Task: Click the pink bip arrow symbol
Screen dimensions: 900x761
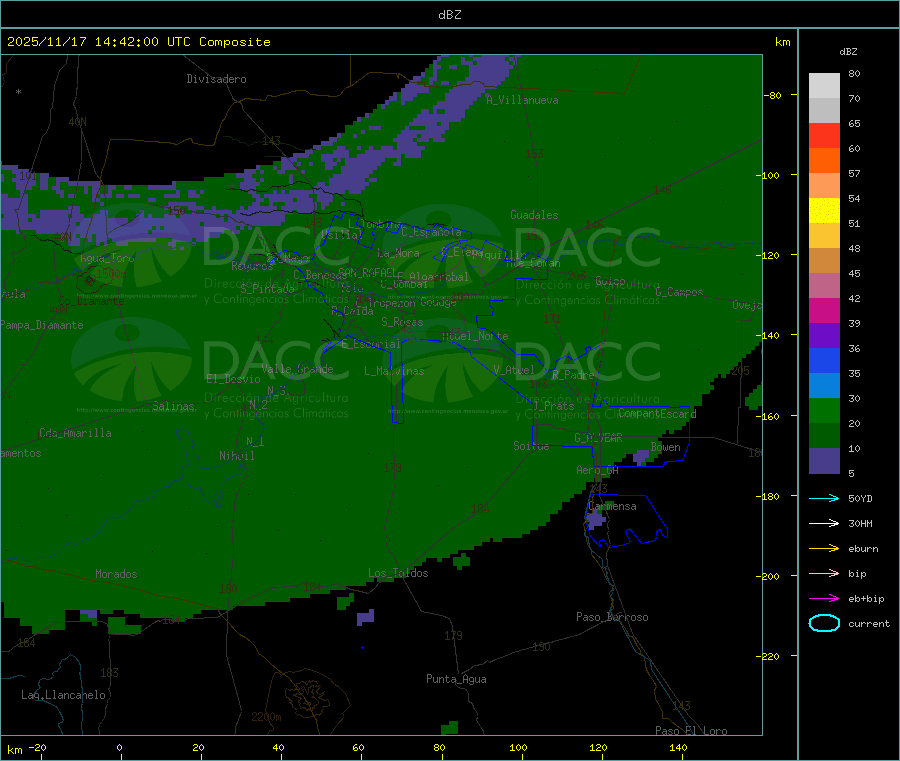Action: 824,573
